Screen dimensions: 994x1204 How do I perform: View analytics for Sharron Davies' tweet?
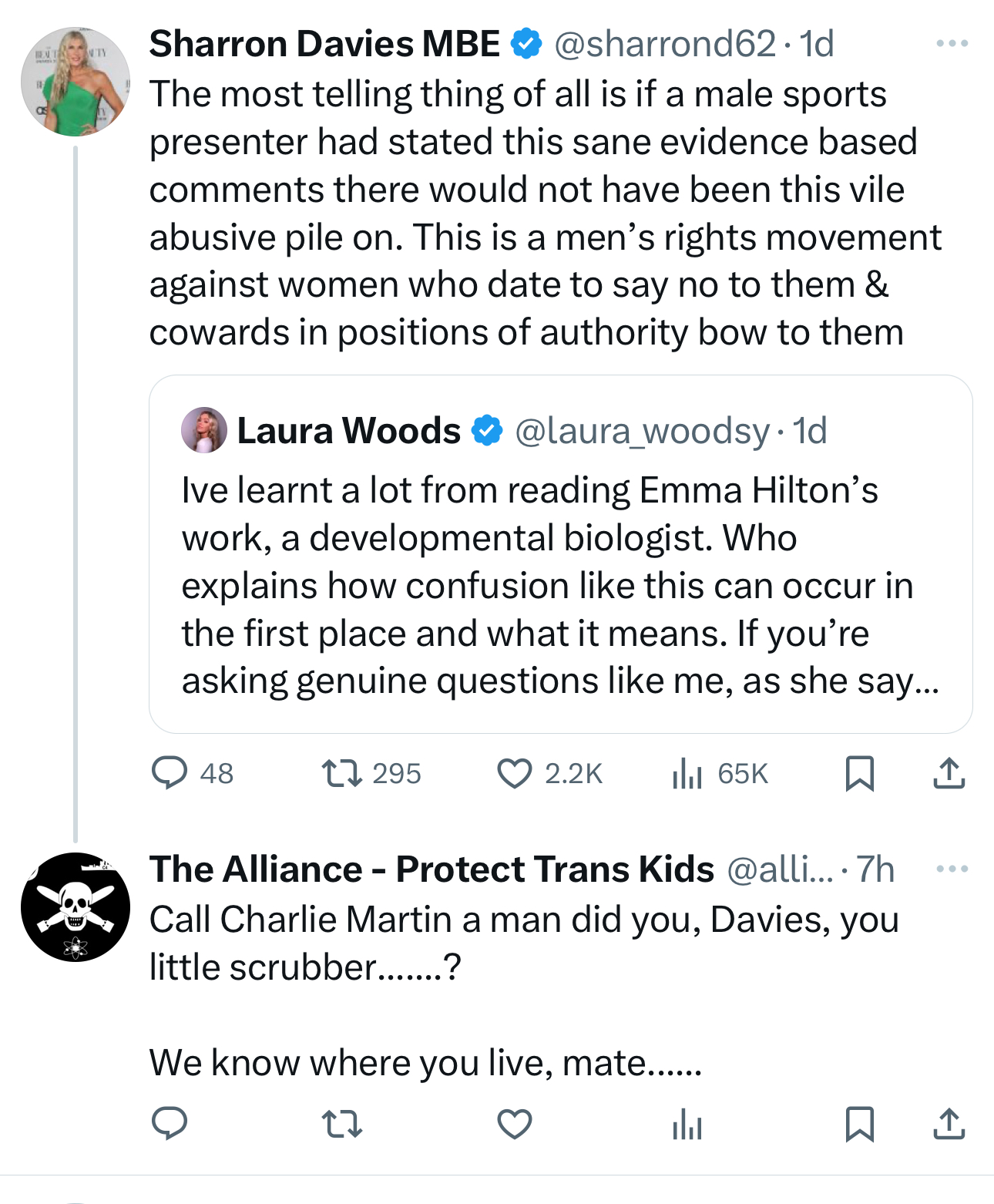[x=687, y=773]
